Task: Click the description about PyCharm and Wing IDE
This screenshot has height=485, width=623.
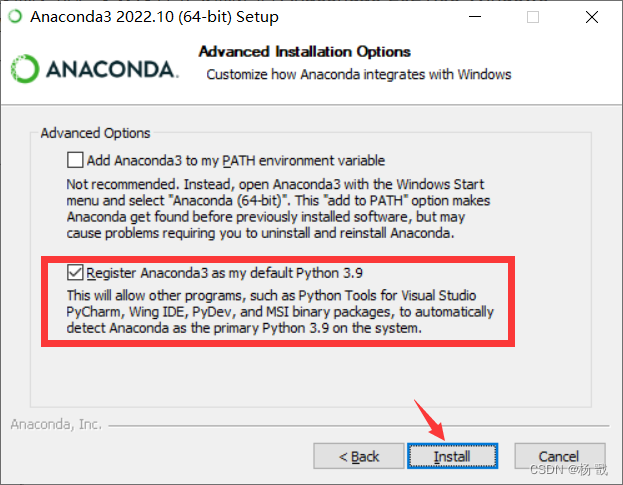Action: point(280,312)
